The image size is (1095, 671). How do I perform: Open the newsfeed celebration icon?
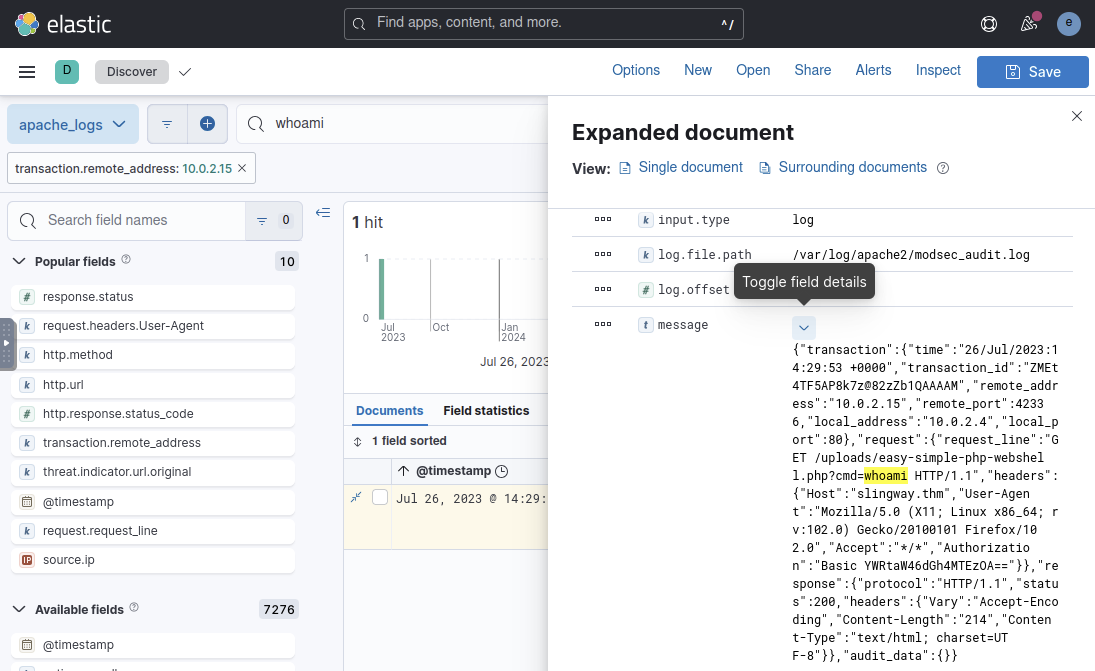pos(1028,24)
